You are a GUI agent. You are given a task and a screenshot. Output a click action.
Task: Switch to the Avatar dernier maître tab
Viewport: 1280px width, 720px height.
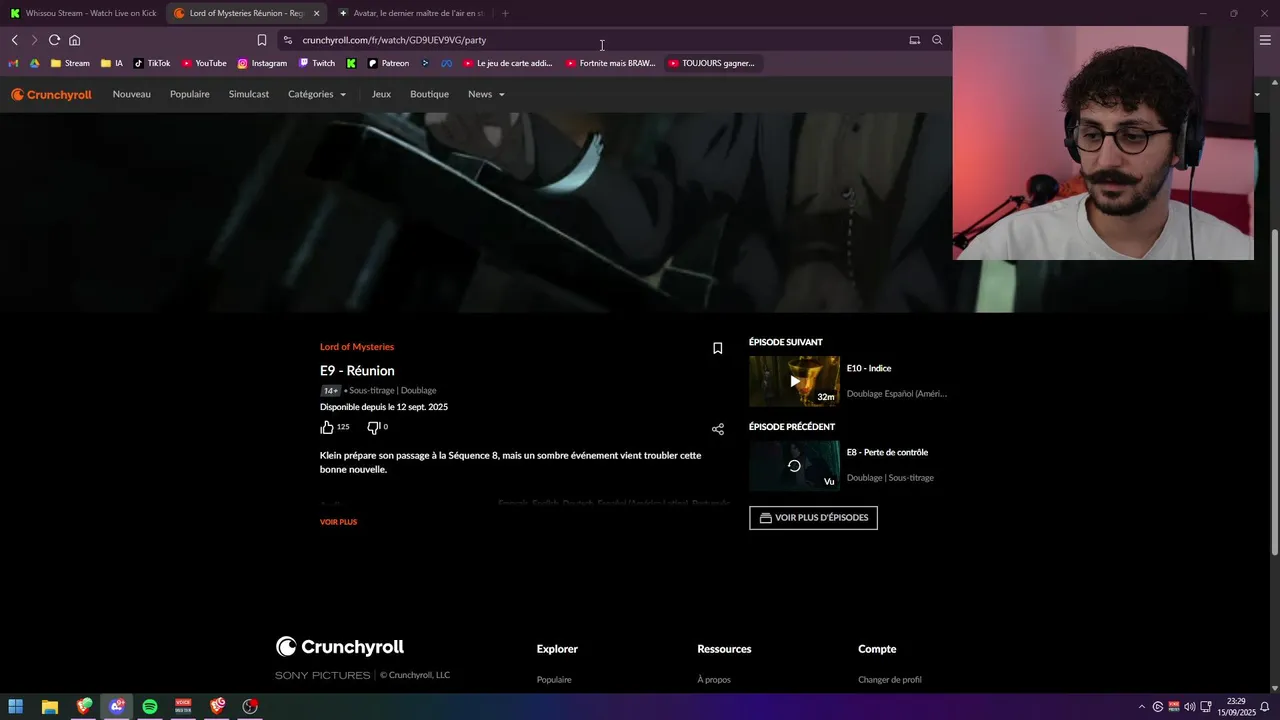coord(410,13)
